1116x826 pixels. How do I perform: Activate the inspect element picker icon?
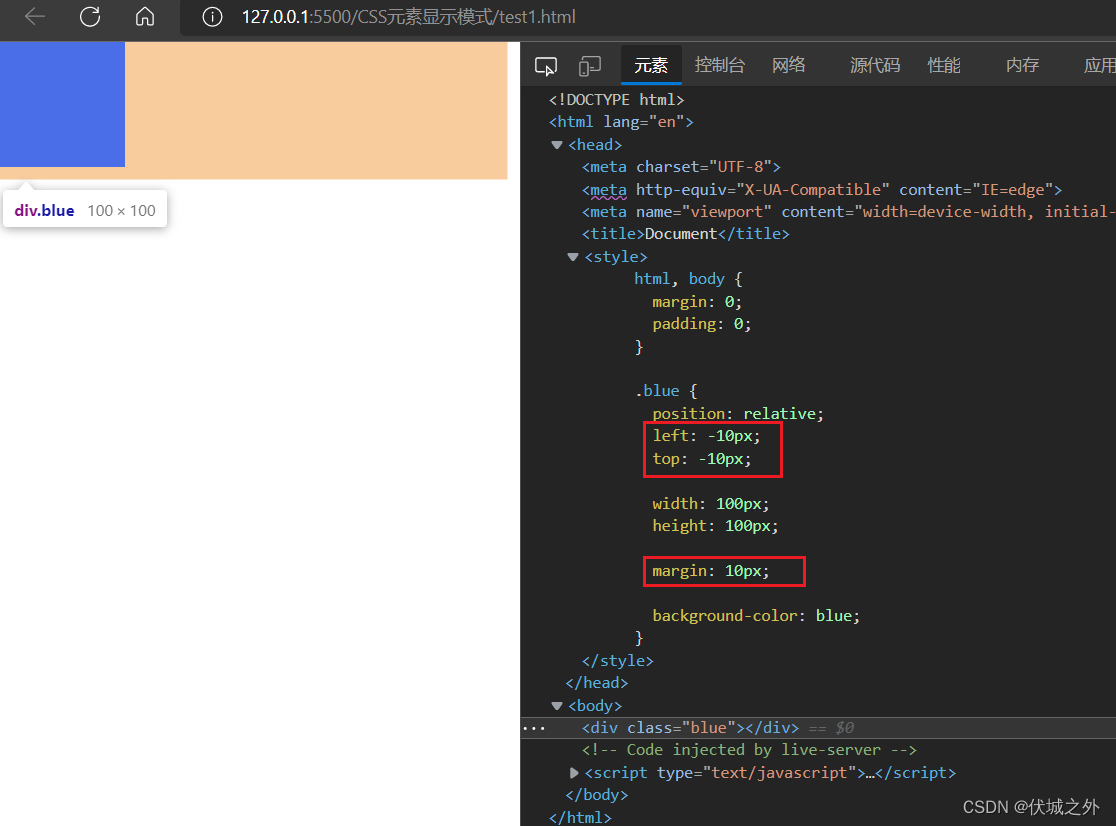click(546, 66)
